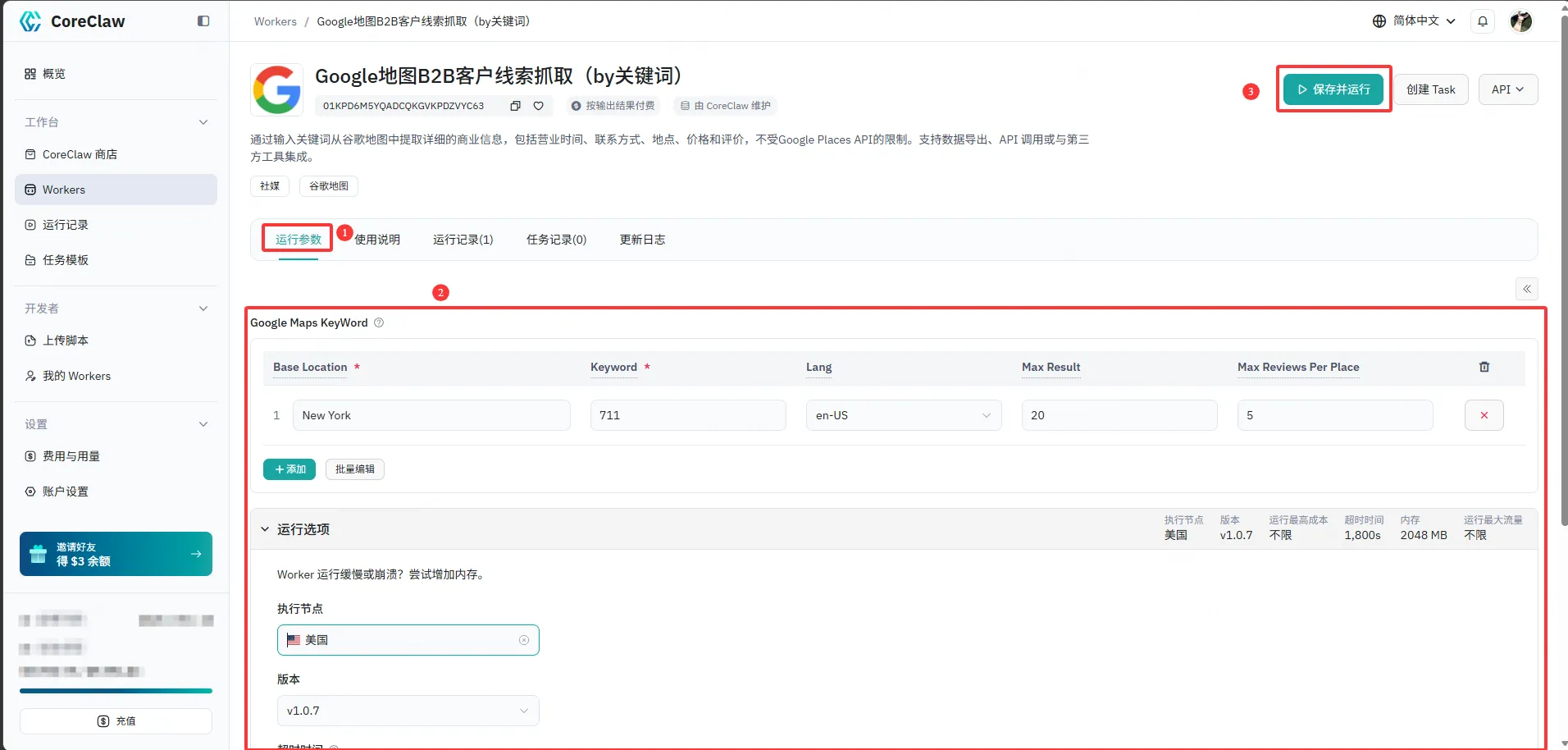The image size is (1568, 750).
Task: Click the 社媒 tag
Action: coord(270,186)
